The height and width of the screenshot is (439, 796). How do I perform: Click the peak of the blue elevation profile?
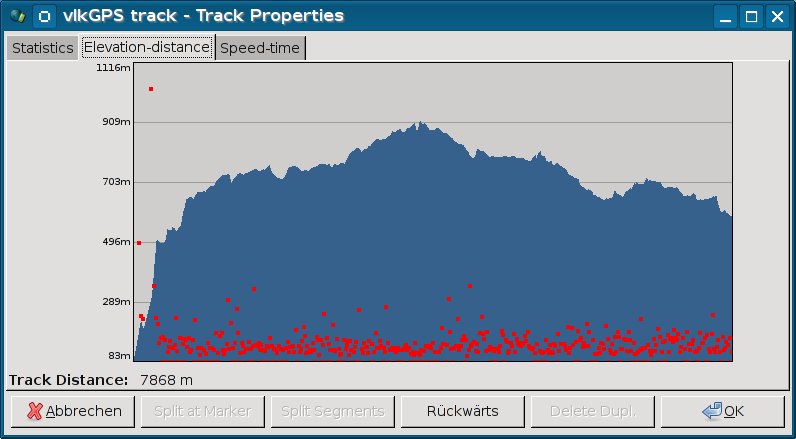(421, 123)
